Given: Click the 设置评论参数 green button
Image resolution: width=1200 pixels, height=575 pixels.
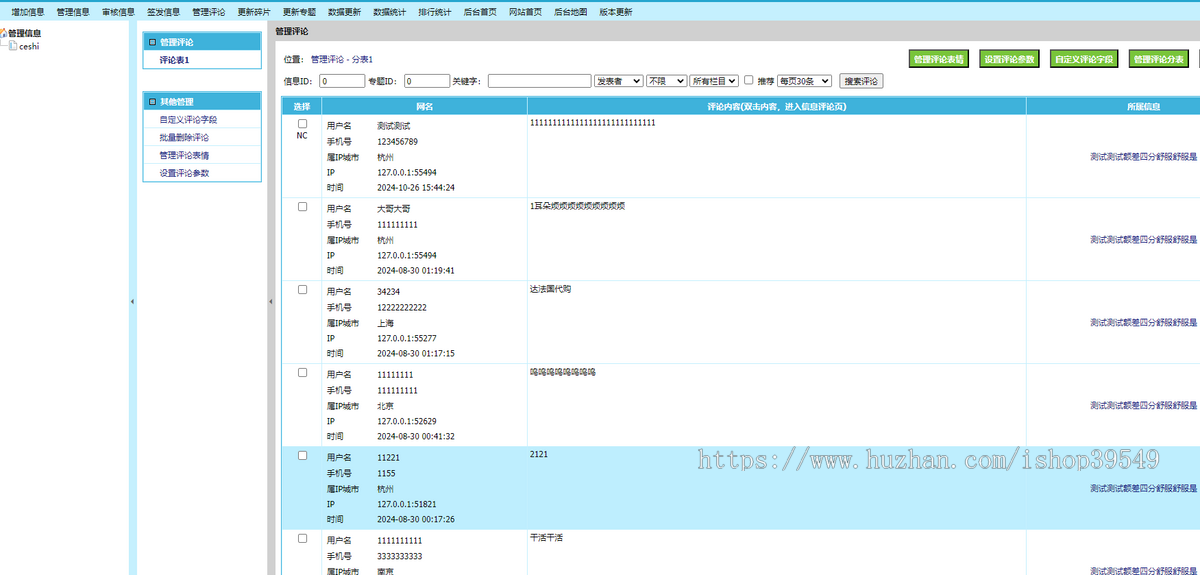Looking at the screenshot, I should click(1009, 59).
